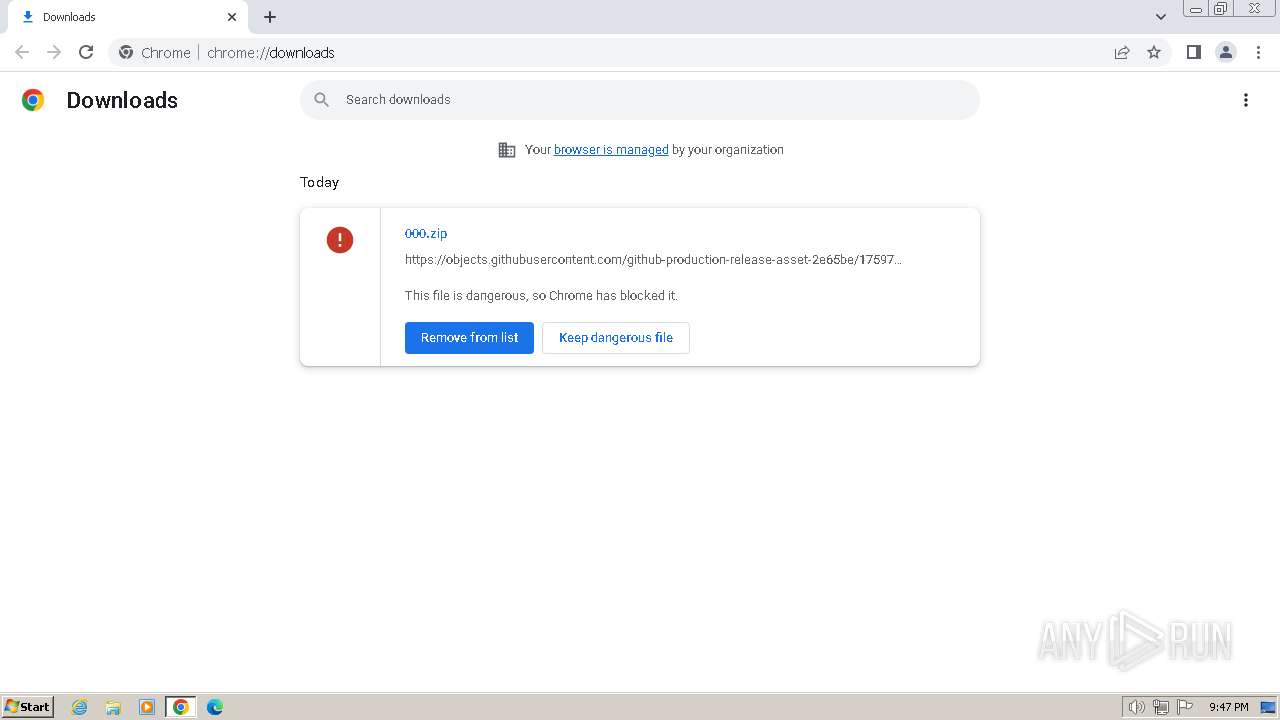Open Downloads page more actions menu

click(1245, 100)
